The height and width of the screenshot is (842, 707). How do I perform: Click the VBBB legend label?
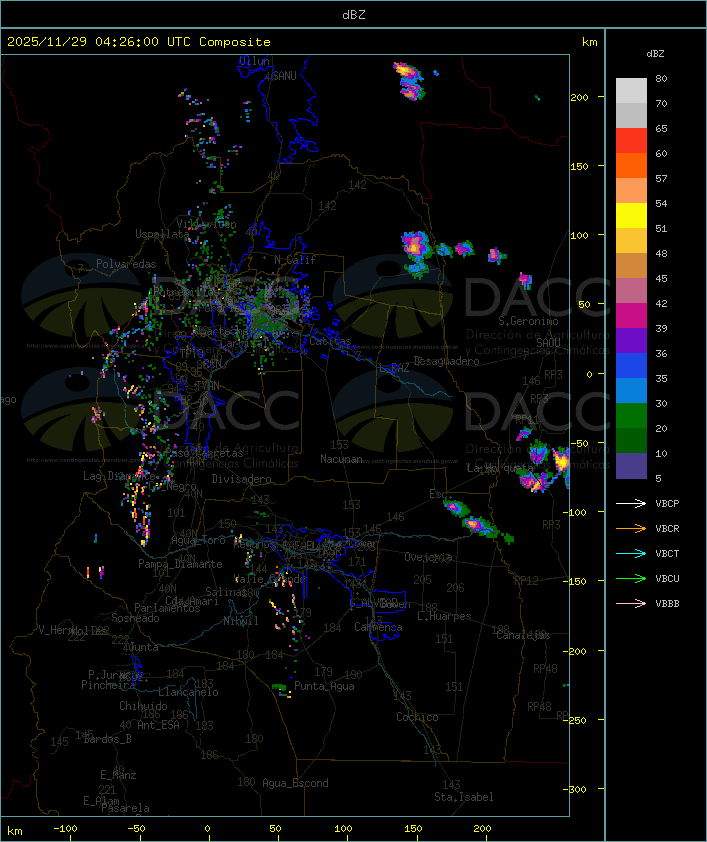pyautogui.click(x=667, y=604)
